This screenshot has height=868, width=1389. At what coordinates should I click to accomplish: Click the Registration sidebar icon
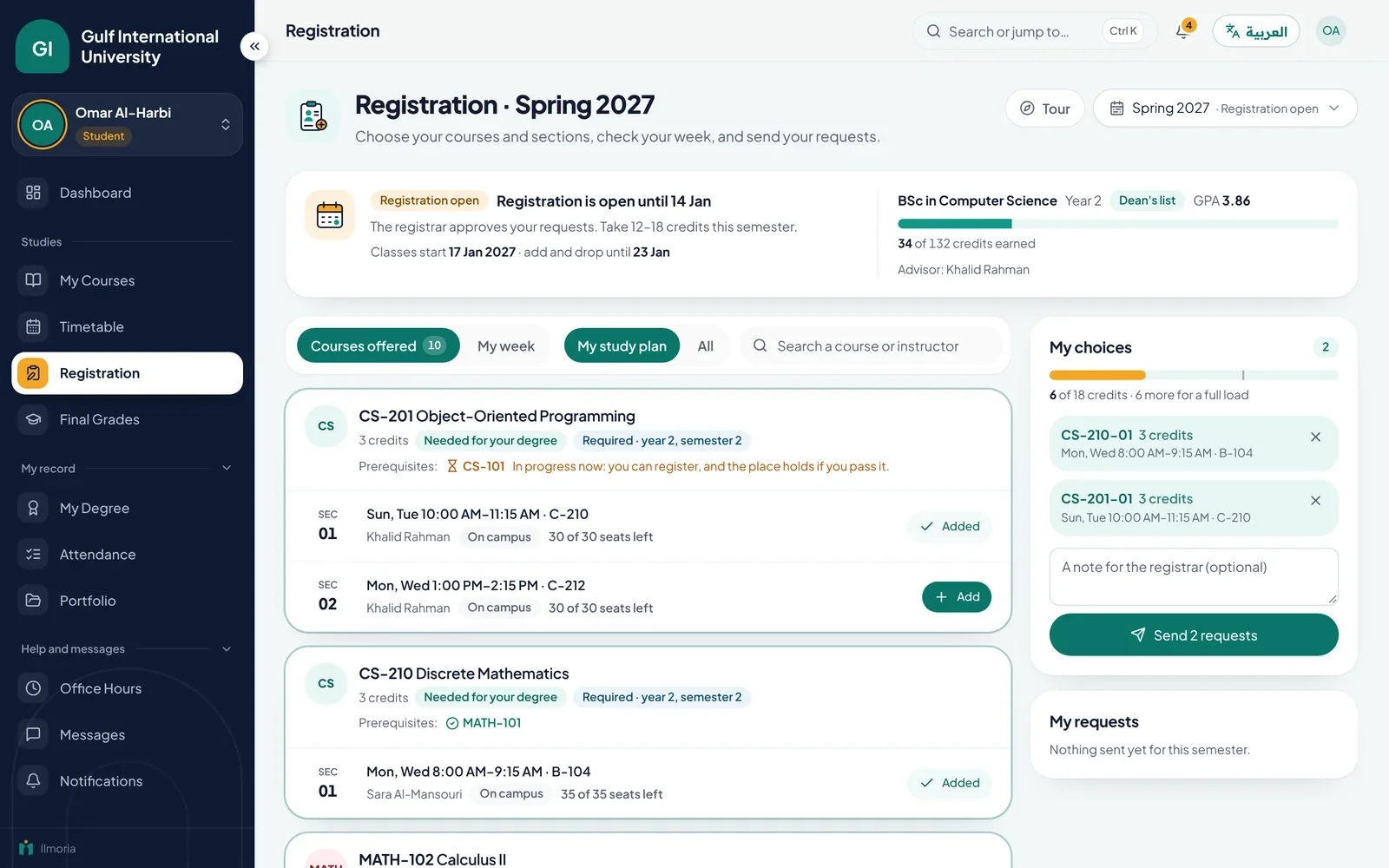33,373
